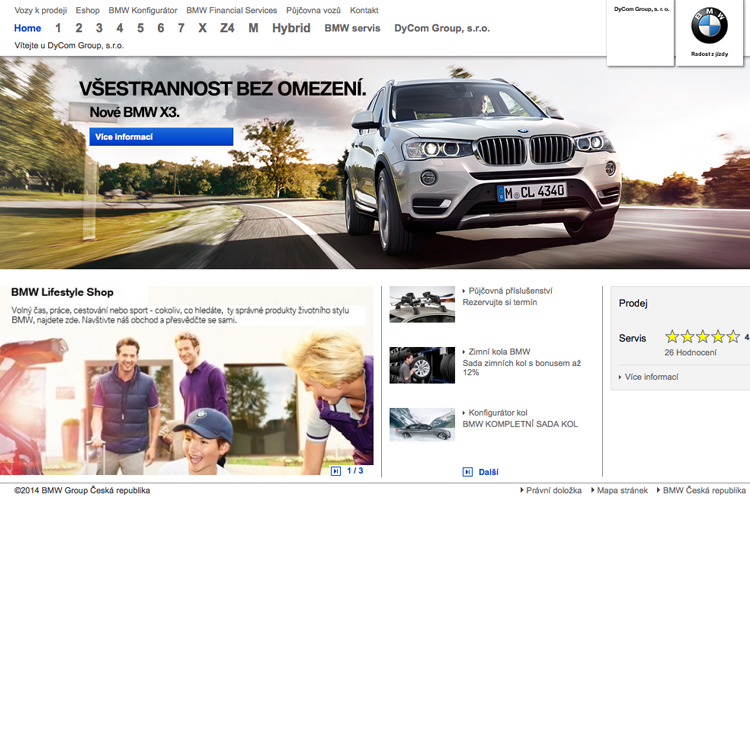Screen dimensions: 750x733
Task: Click the ©2014 BMW Group copyright text
Action: click(x=82, y=490)
